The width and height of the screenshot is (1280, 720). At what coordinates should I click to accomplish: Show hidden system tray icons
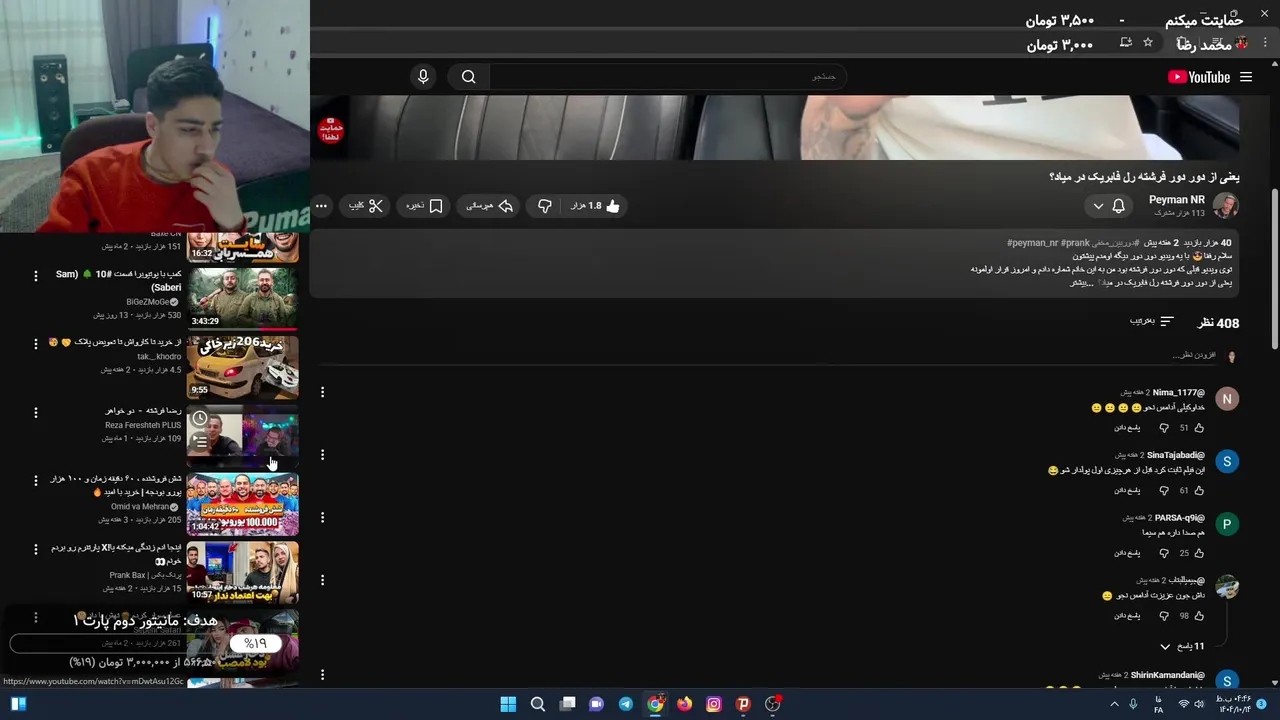click(x=1114, y=704)
